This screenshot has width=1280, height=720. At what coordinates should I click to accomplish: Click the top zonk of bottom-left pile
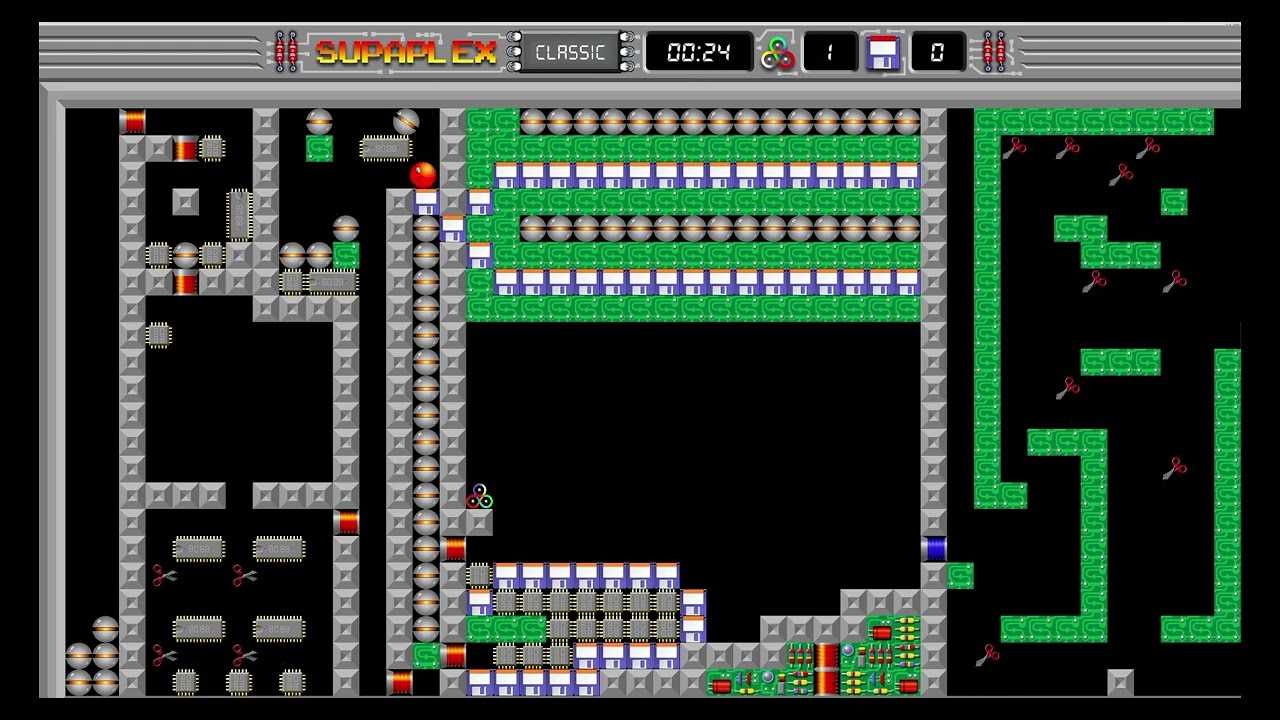coord(105,629)
